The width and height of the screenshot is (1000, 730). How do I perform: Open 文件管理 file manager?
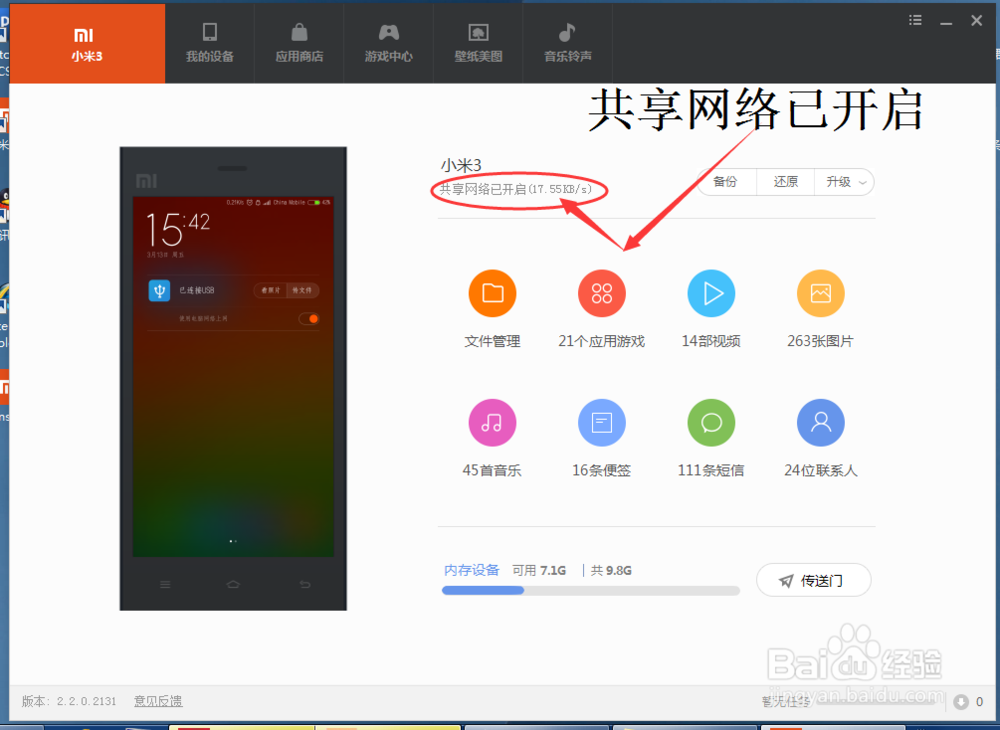(492, 293)
